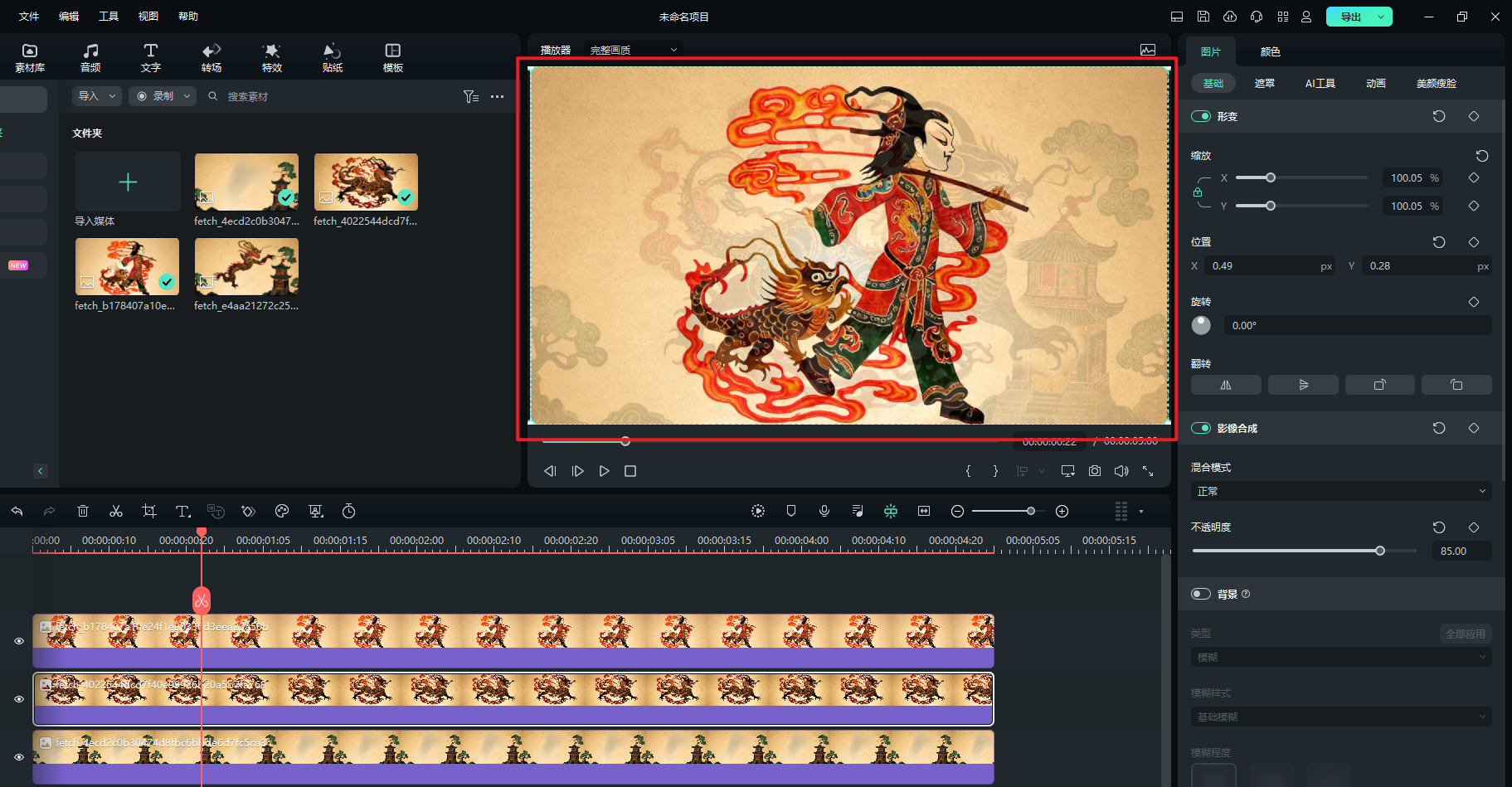This screenshot has height=787, width=1512.
Task: Select the crop tool in timeline toolbar
Action: click(149, 511)
